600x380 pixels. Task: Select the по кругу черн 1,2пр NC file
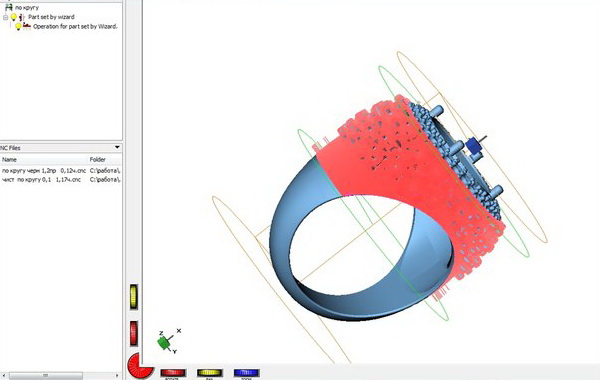click(x=60, y=170)
